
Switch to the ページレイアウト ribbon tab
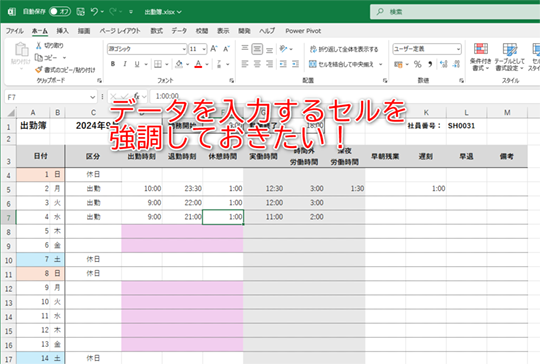[x=120, y=31]
